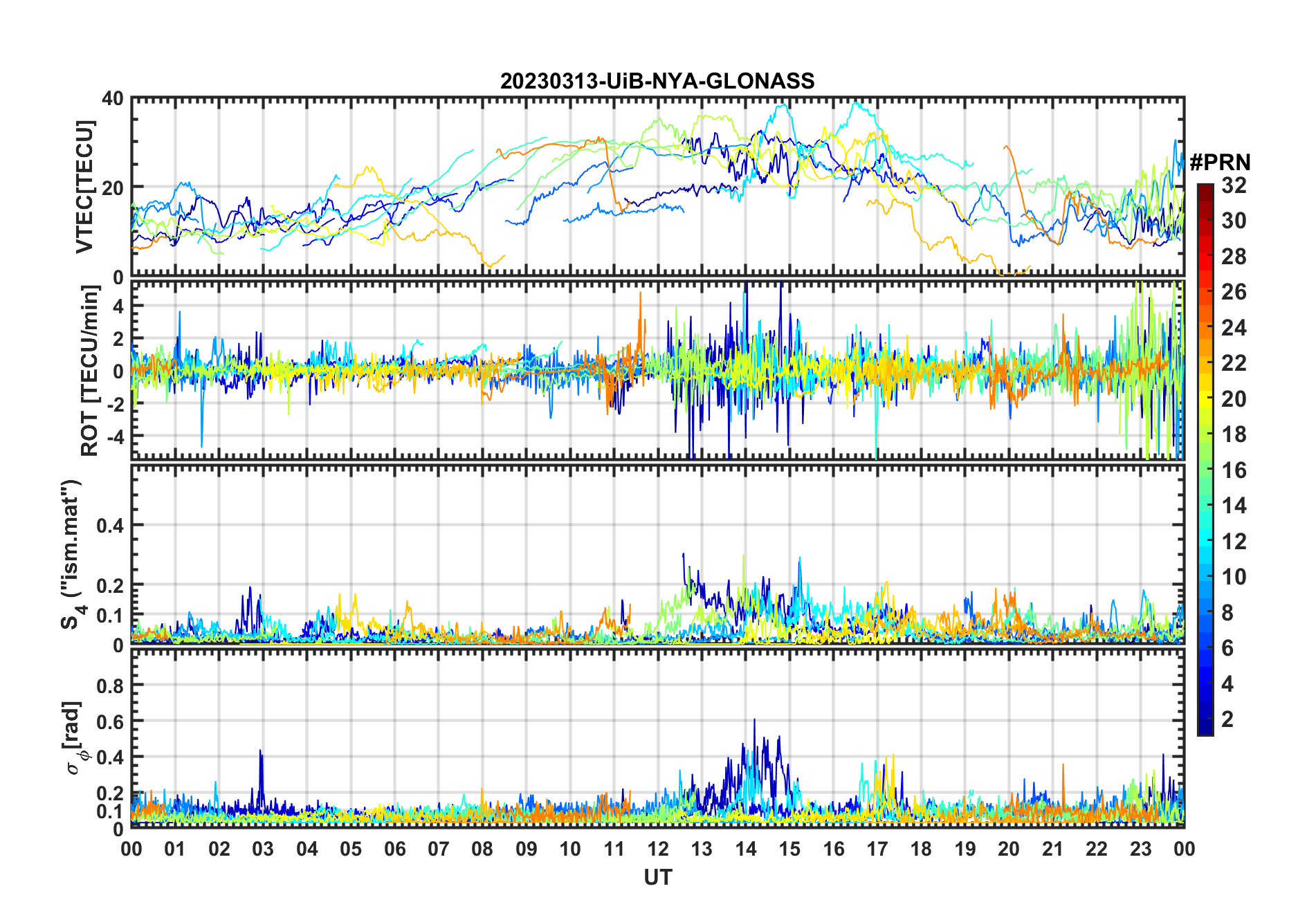The image size is (1316, 920).
Task: Click the ROT [TECU/min] y-axis label
Action: click(x=89, y=371)
